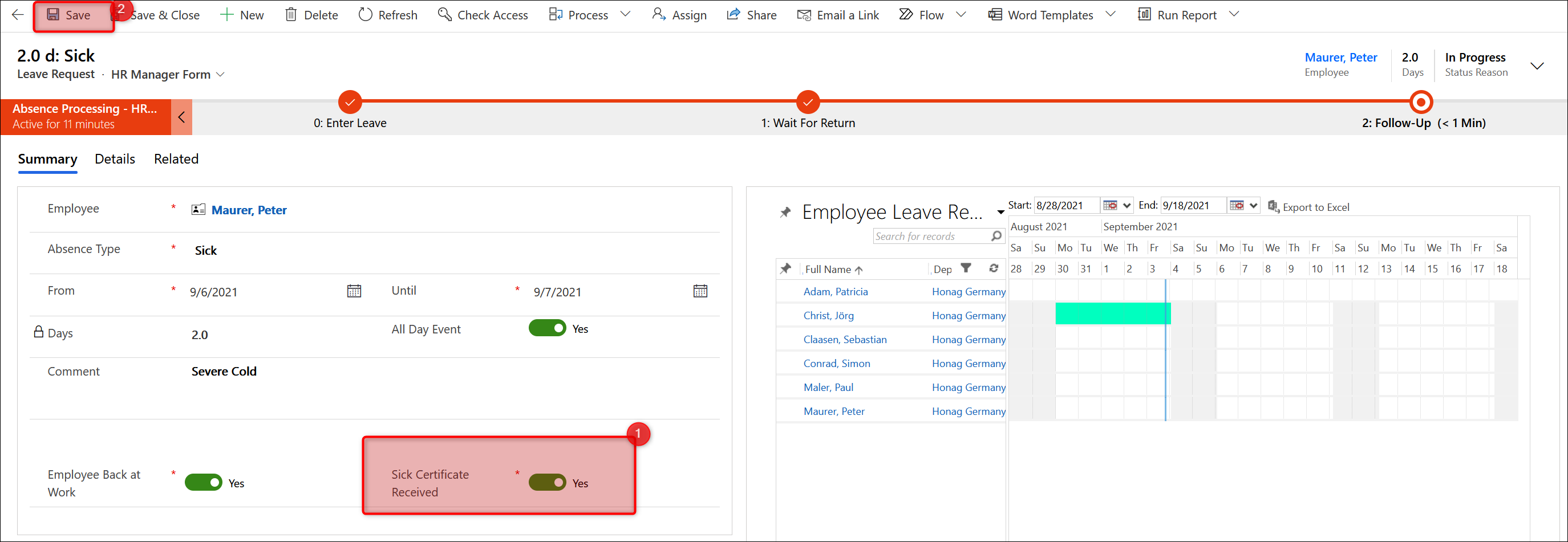This screenshot has height=542, width=1568.
Task: Toggle Sick Certificate Received switch
Action: [546, 483]
